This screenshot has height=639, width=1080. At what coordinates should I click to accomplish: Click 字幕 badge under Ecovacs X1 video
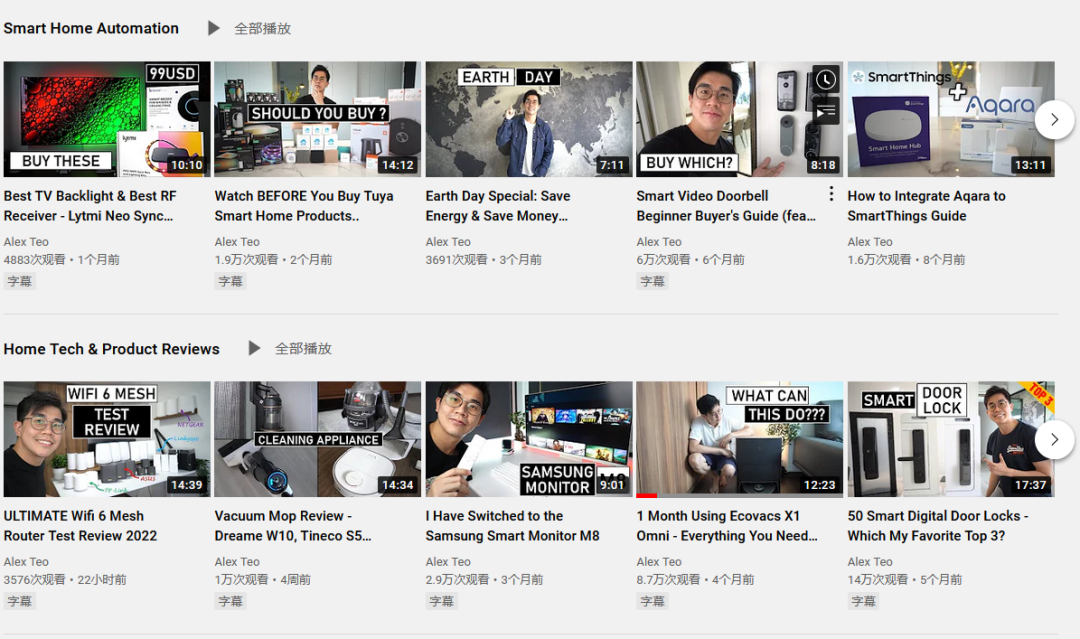(652, 601)
